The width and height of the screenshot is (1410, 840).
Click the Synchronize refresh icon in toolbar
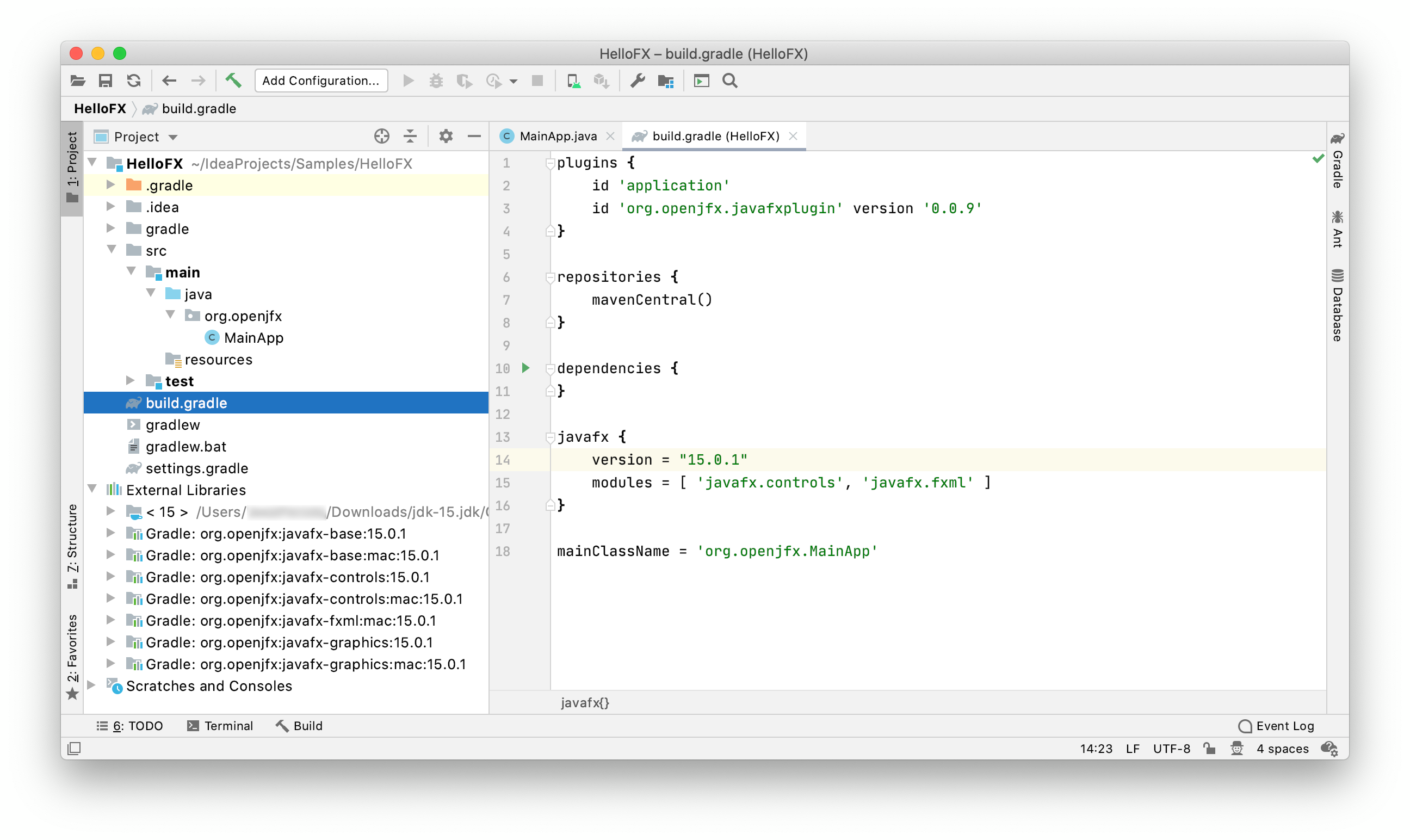pyautogui.click(x=133, y=81)
